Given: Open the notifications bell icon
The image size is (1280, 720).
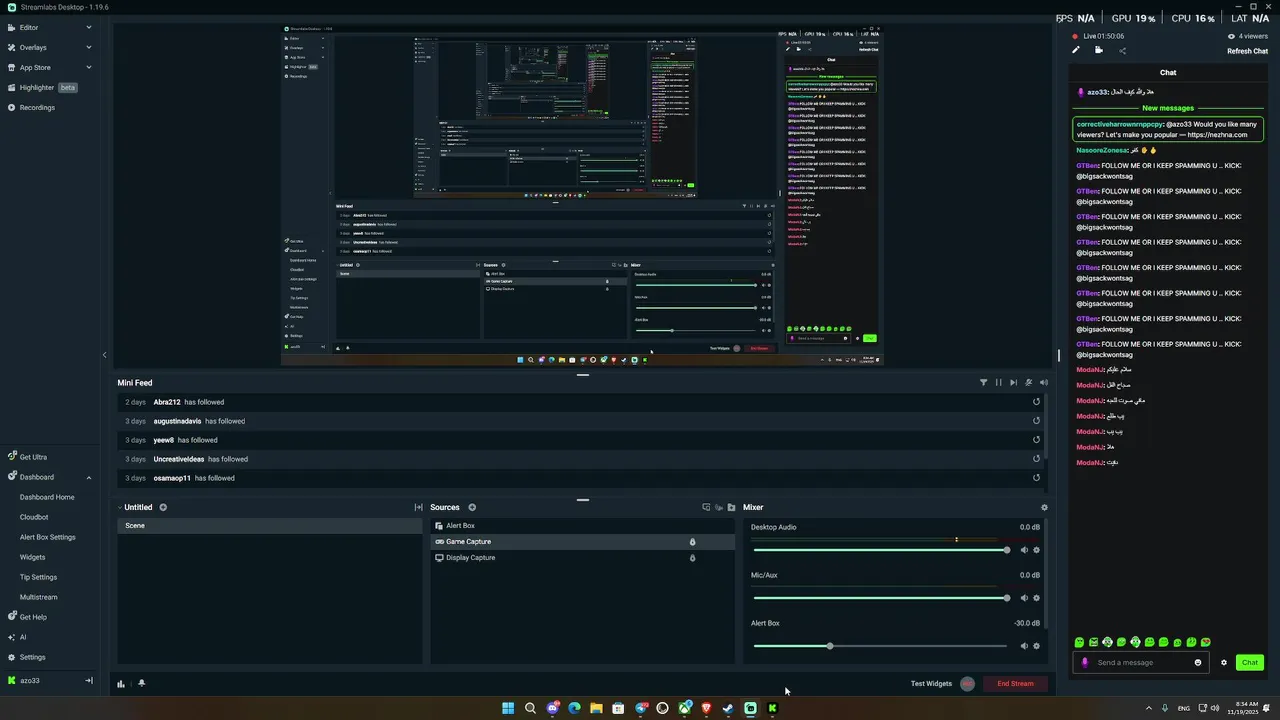Looking at the screenshot, I should point(141,684).
